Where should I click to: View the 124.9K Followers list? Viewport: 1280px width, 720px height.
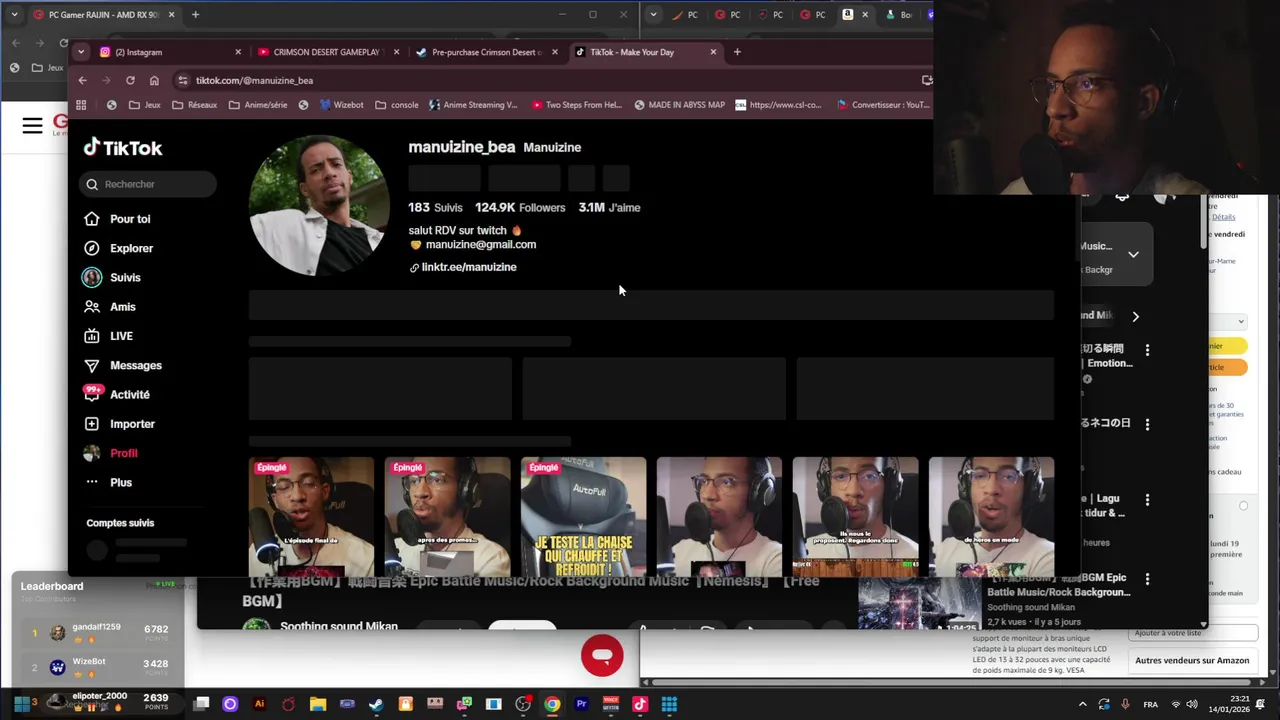[x=520, y=207]
